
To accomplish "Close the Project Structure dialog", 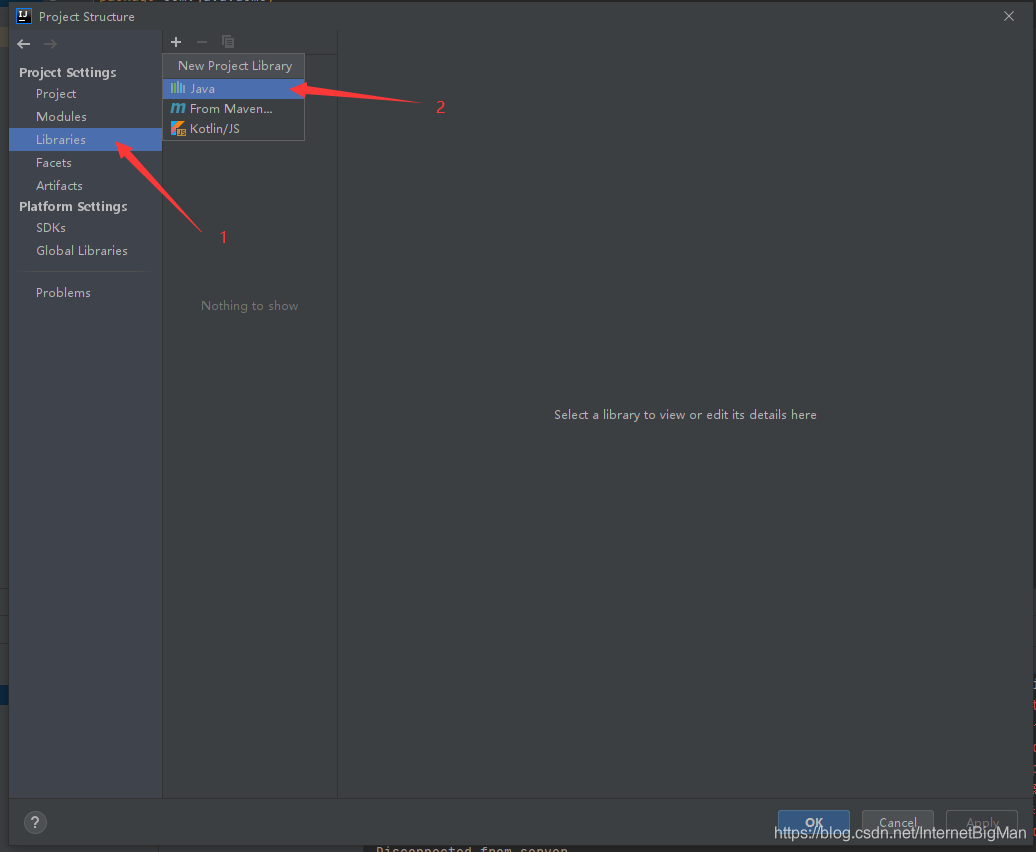I will (x=1008, y=17).
